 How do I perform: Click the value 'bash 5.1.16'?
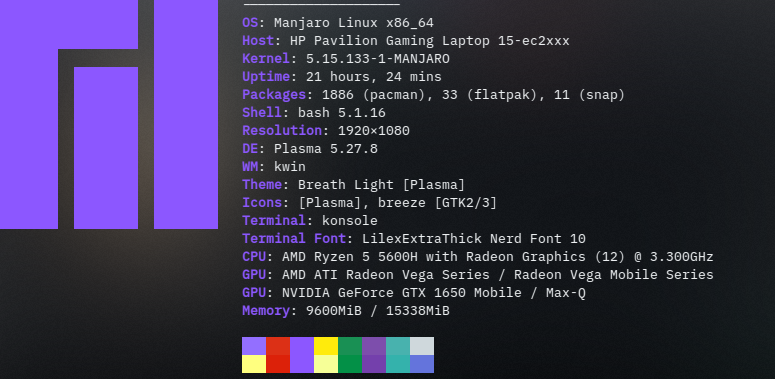point(342,113)
